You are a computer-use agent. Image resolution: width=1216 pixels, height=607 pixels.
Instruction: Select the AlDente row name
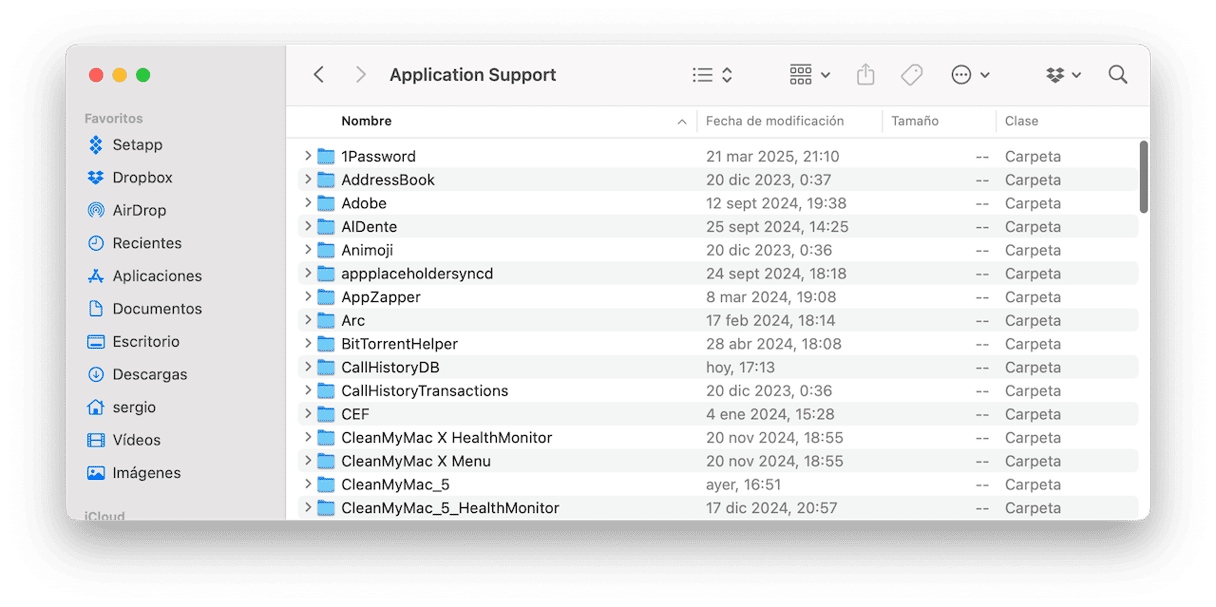click(369, 227)
